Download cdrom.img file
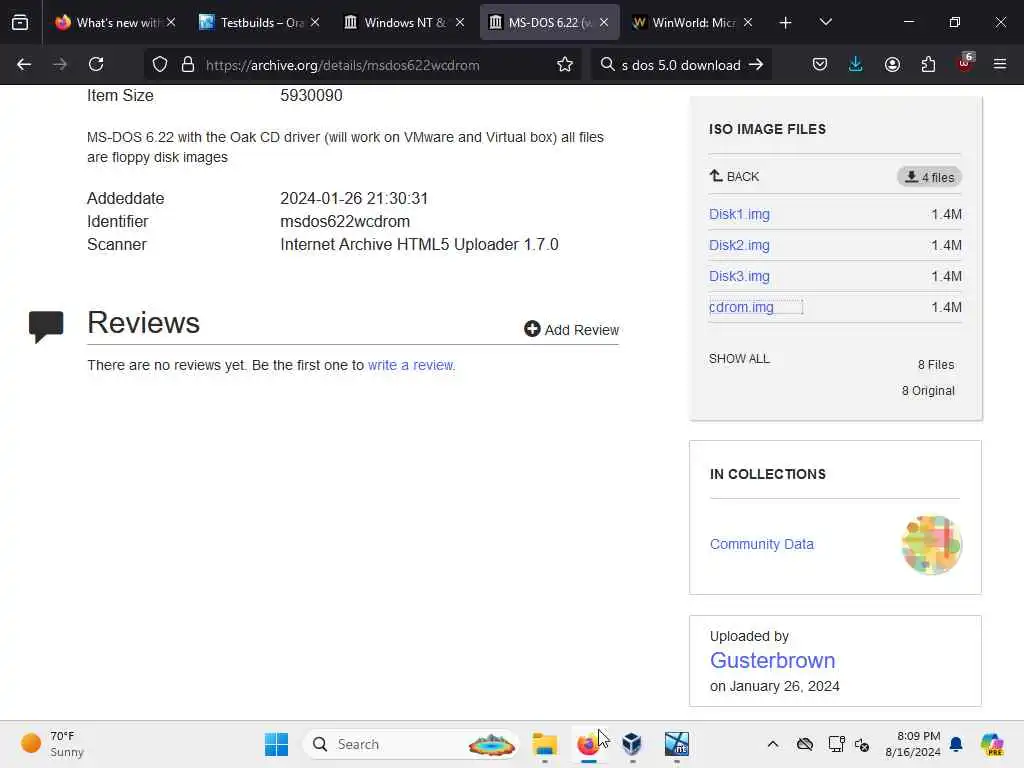1024x768 pixels. tap(741, 307)
